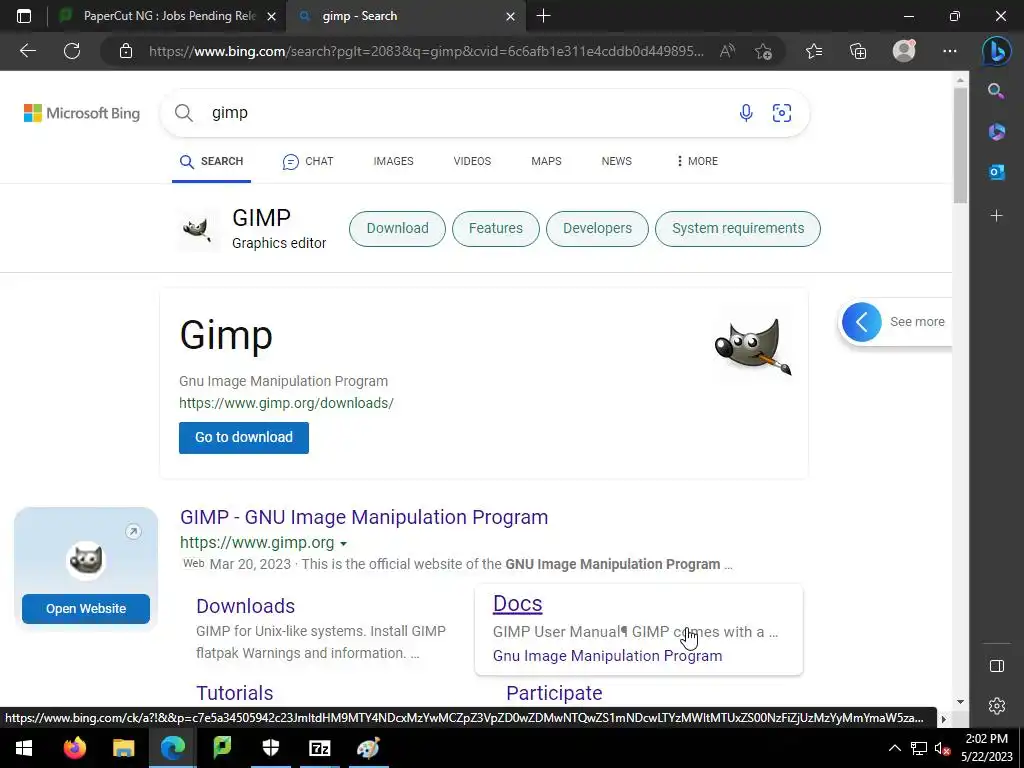
Task: Open Edge Settings and more menu
Action: pos(950,51)
